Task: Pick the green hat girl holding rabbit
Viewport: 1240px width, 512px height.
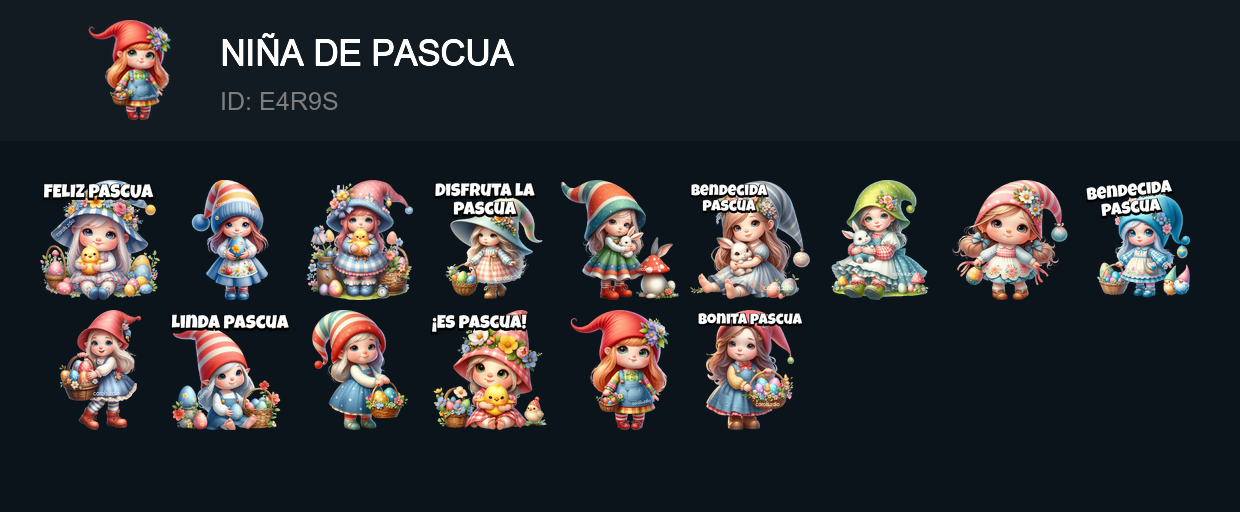Action: coord(879,239)
